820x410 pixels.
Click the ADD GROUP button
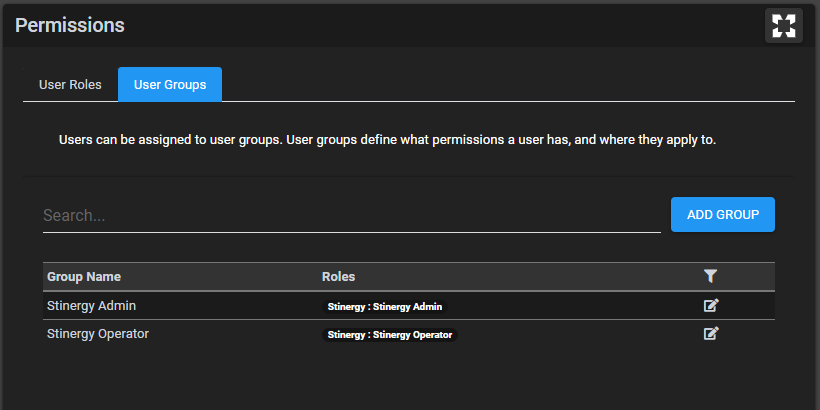click(x=723, y=214)
